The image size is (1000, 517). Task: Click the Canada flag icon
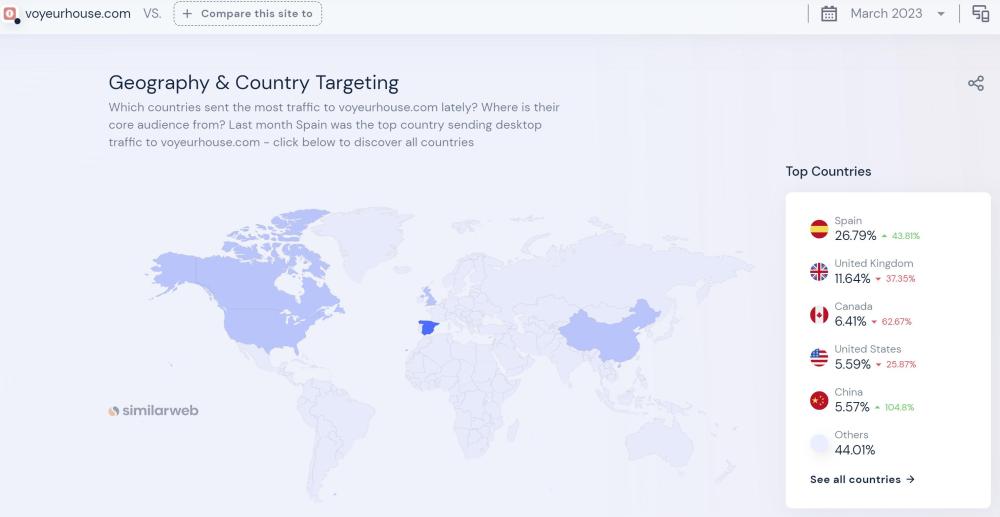coord(819,315)
